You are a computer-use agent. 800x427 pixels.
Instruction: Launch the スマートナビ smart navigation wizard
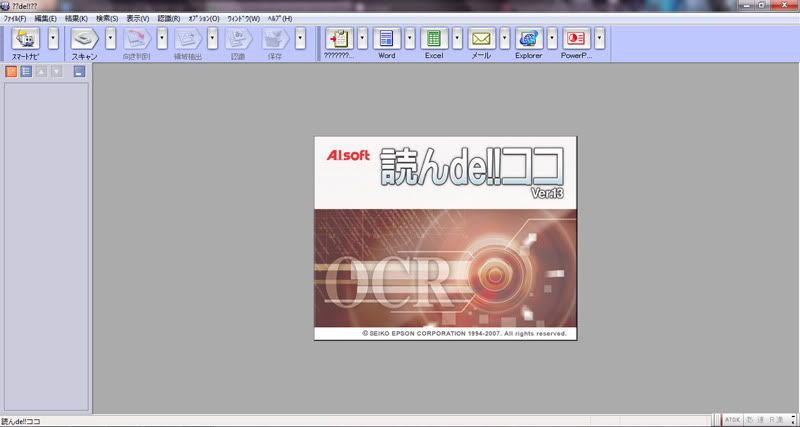[x=26, y=39]
